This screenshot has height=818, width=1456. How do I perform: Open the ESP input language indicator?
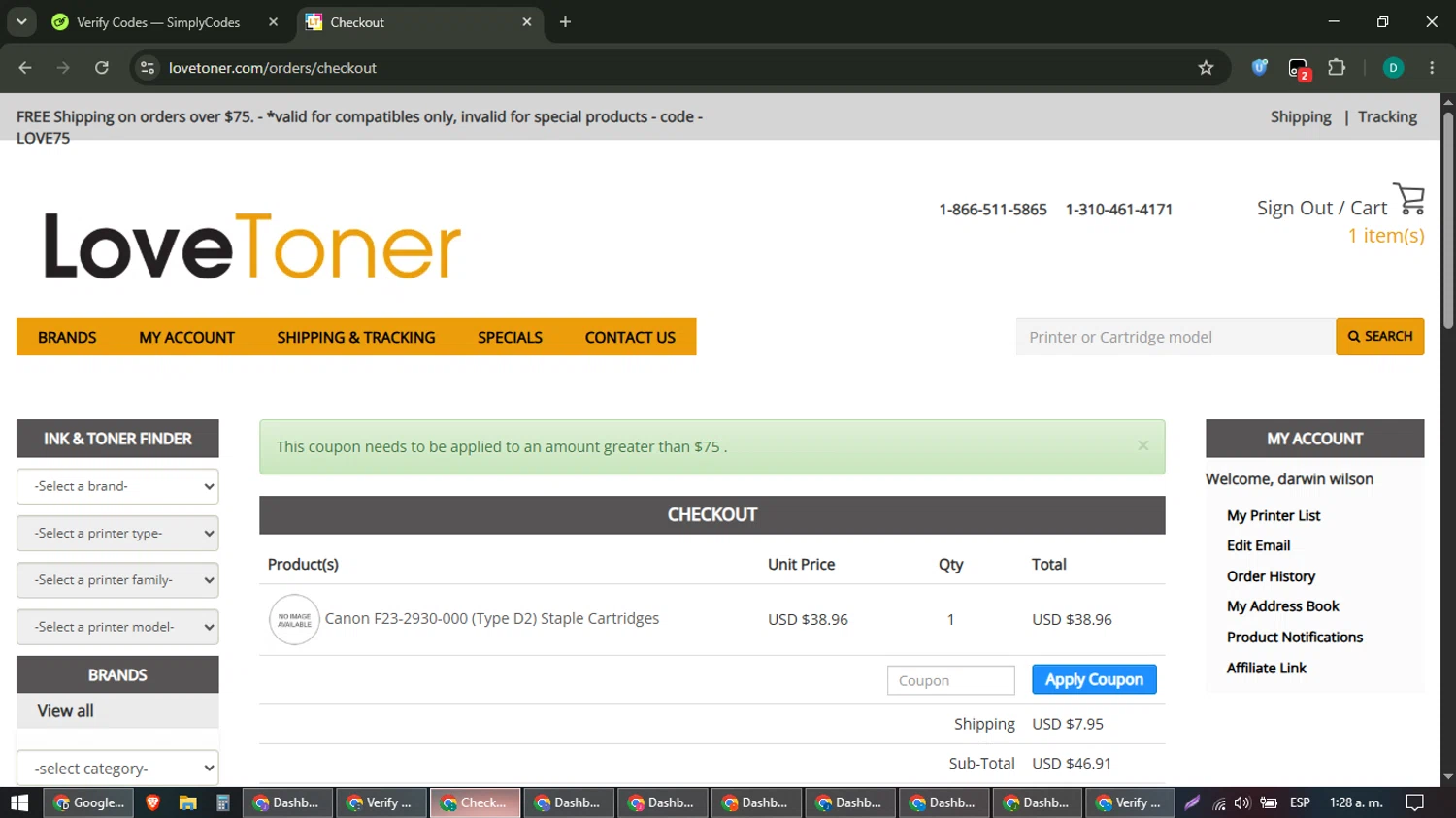pyautogui.click(x=1300, y=802)
